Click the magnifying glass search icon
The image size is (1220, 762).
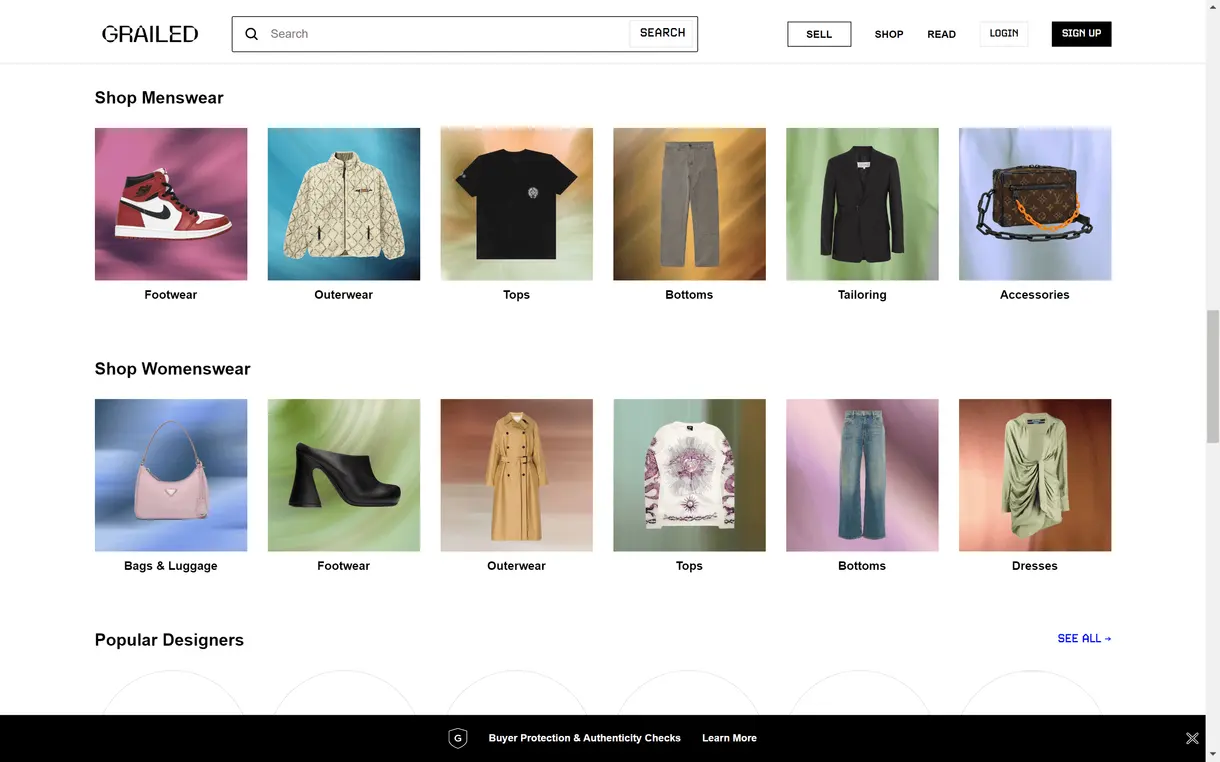tap(252, 34)
